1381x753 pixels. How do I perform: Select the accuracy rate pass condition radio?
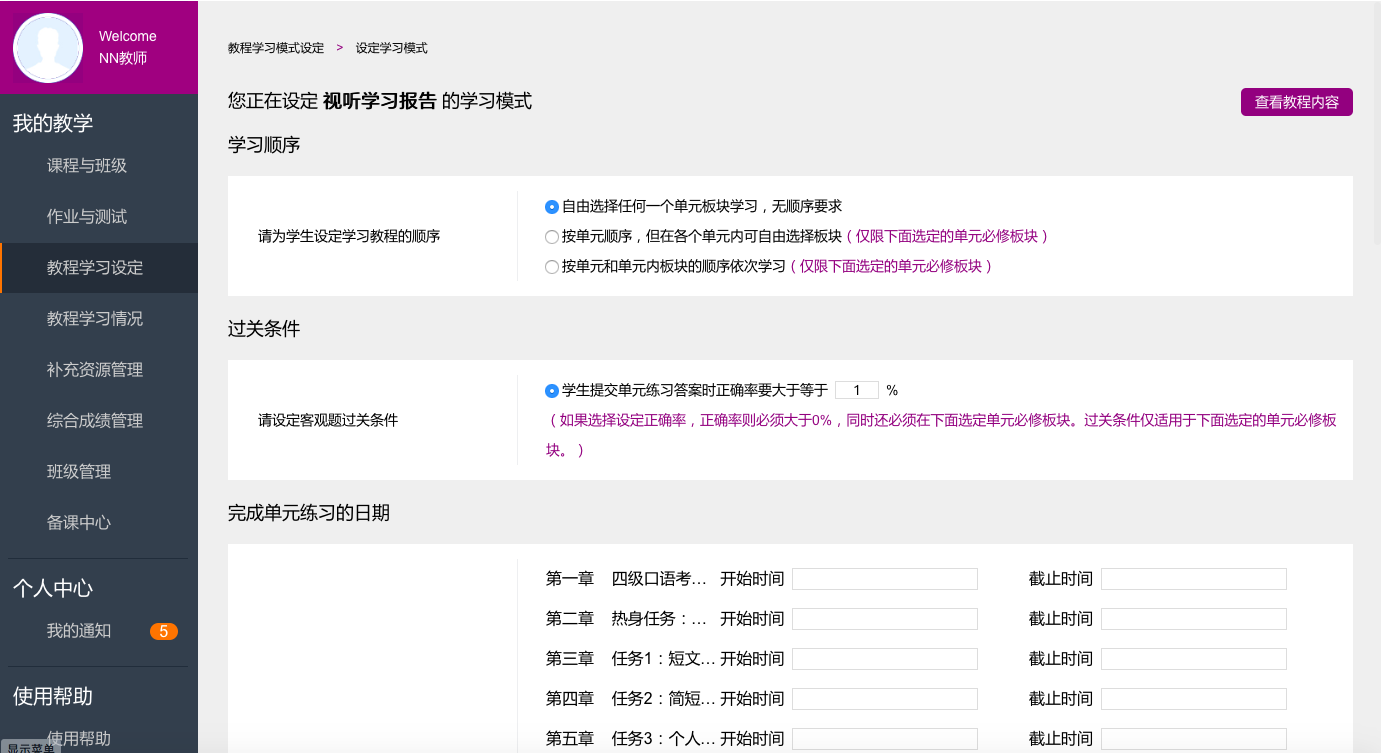[x=552, y=391]
